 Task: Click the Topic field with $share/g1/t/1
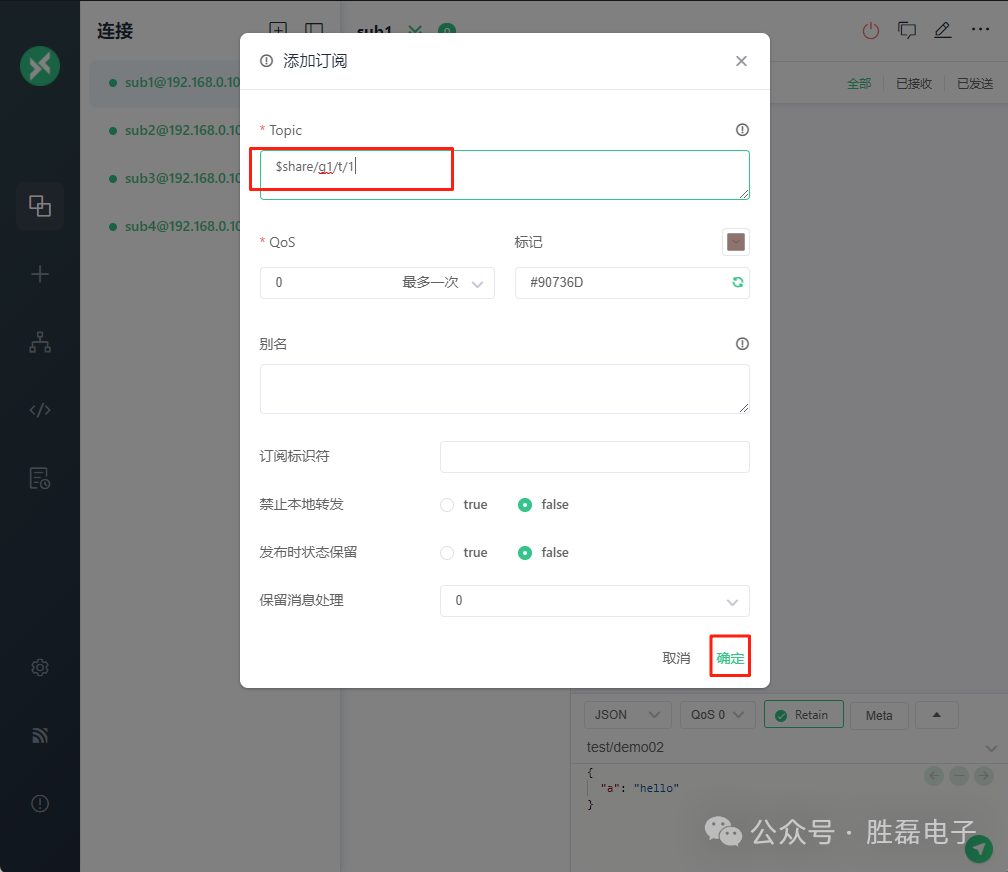click(x=505, y=175)
